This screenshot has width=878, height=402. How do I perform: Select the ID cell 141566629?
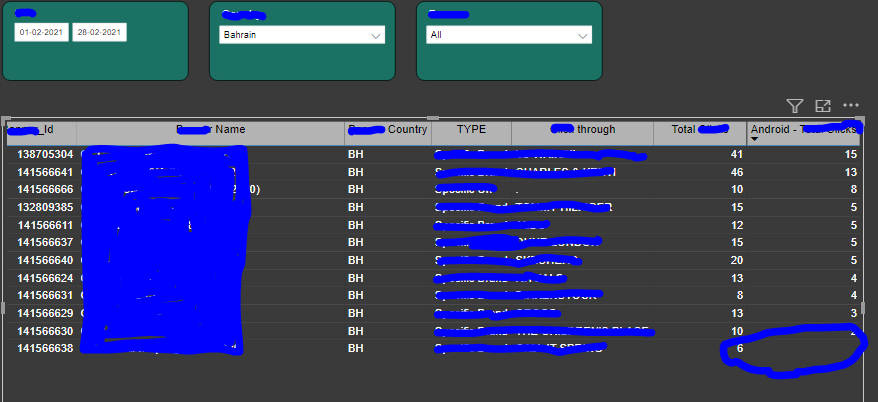coord(45,313)
